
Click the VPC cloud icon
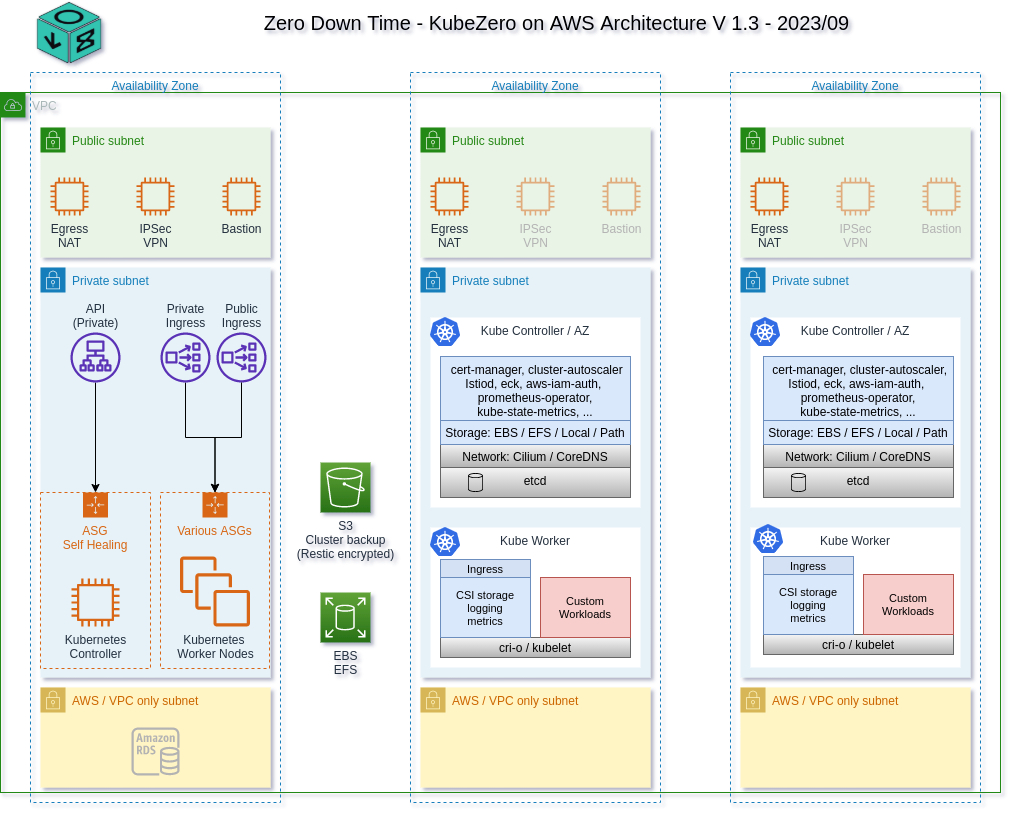click(x=13, y=105)
